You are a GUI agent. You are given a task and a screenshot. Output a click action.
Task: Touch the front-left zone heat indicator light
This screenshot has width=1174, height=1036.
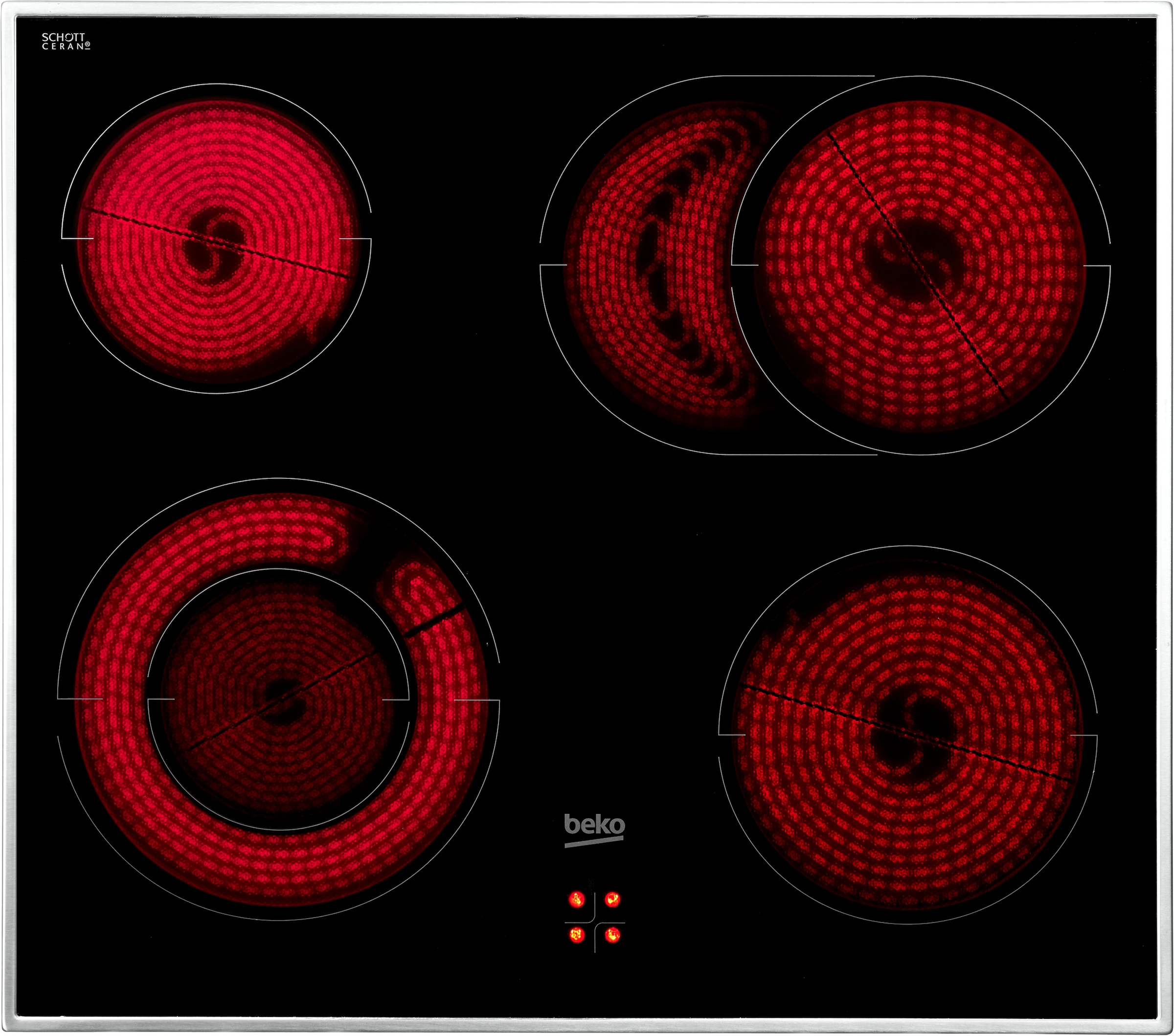coord(577,935)
